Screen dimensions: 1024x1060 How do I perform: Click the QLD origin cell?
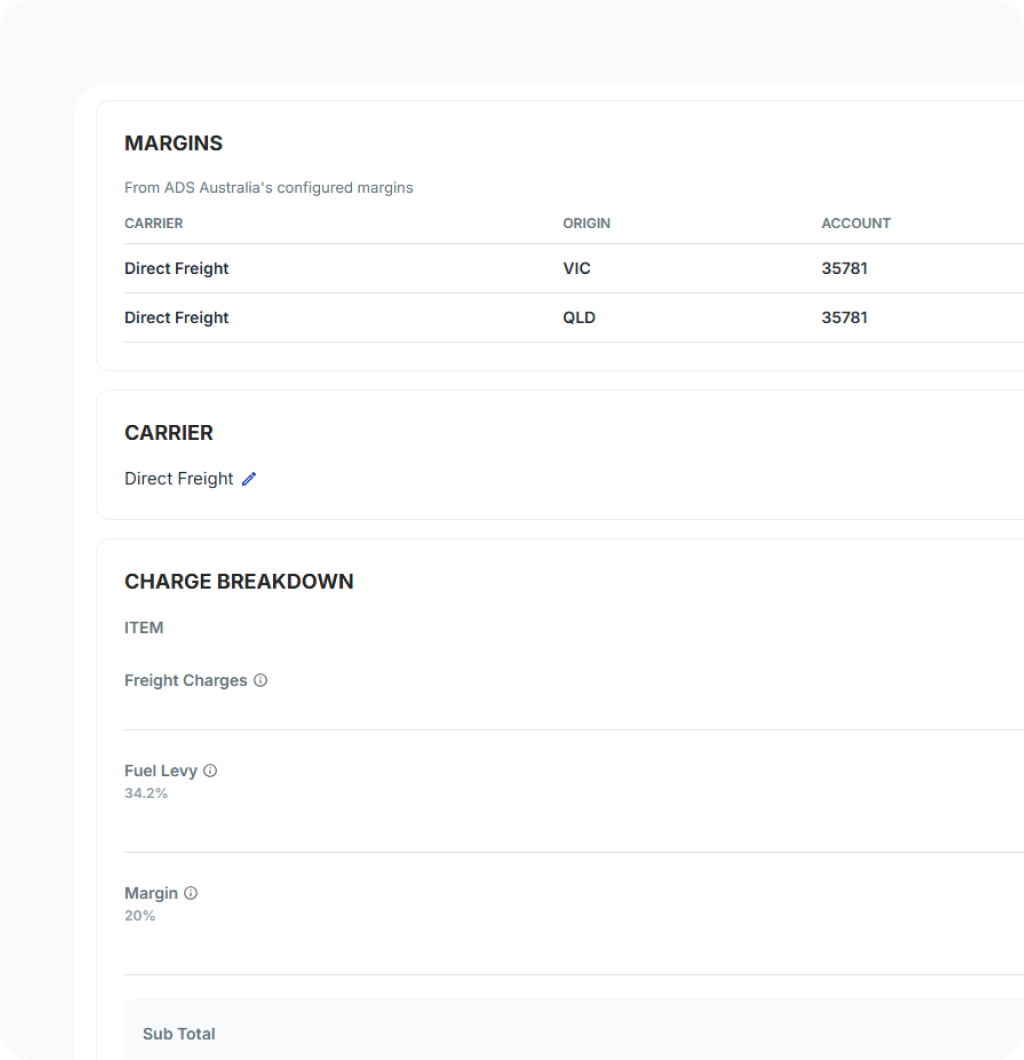click(579, 318)
